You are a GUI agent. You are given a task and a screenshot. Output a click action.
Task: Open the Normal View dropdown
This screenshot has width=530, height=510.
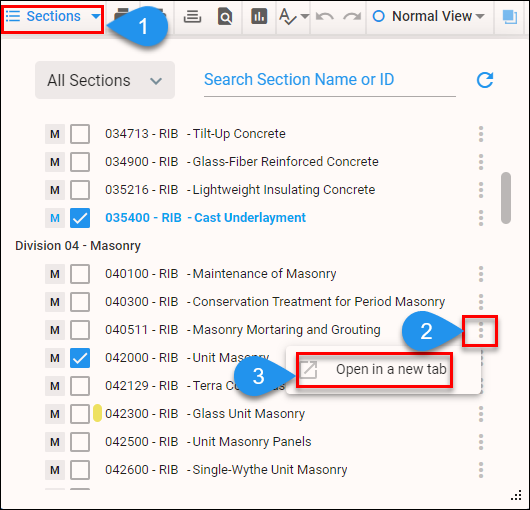click(x=429, y=16)
